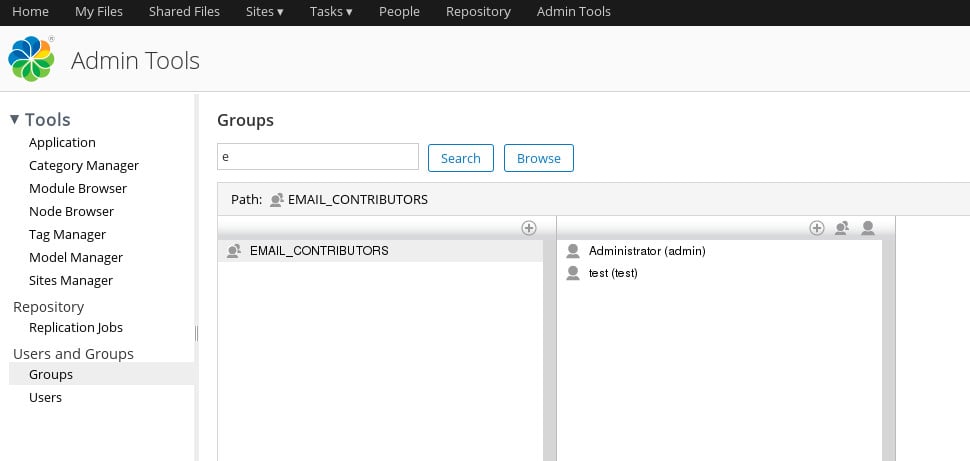Open Model Manager
The height and width of the screenshot is (461, 970).
coord(76,257)
